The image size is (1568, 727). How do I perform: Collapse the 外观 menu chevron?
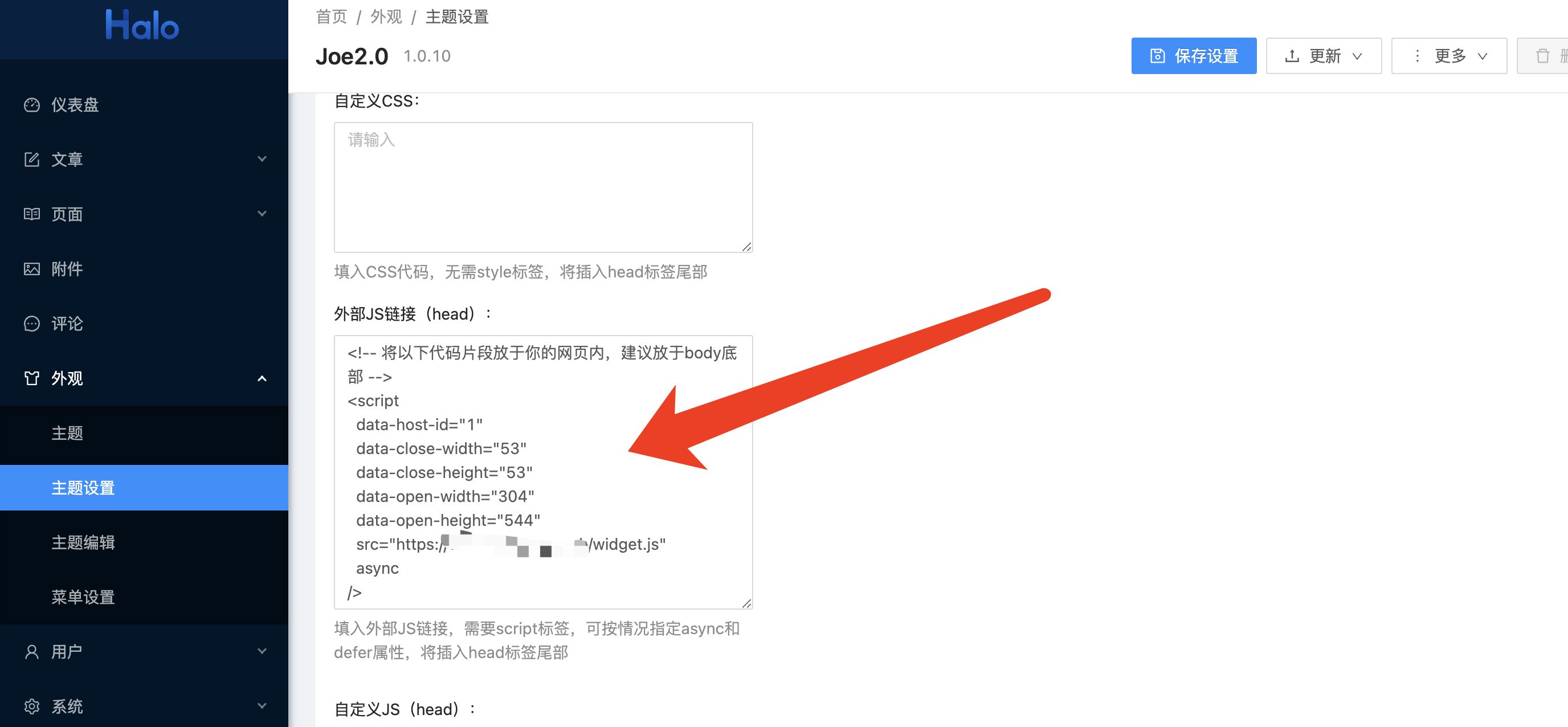262,379
